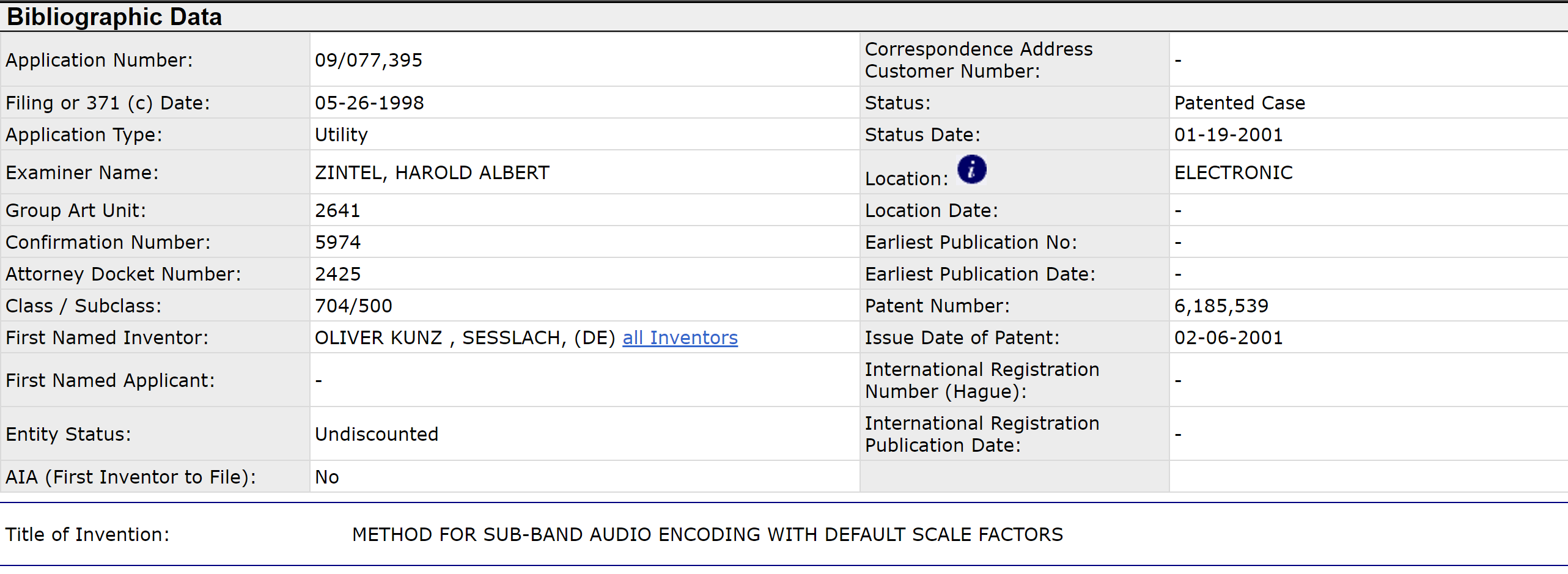Click first named inventor OLIVER KUNZ
1568x574 pixels.
(378, 338)
